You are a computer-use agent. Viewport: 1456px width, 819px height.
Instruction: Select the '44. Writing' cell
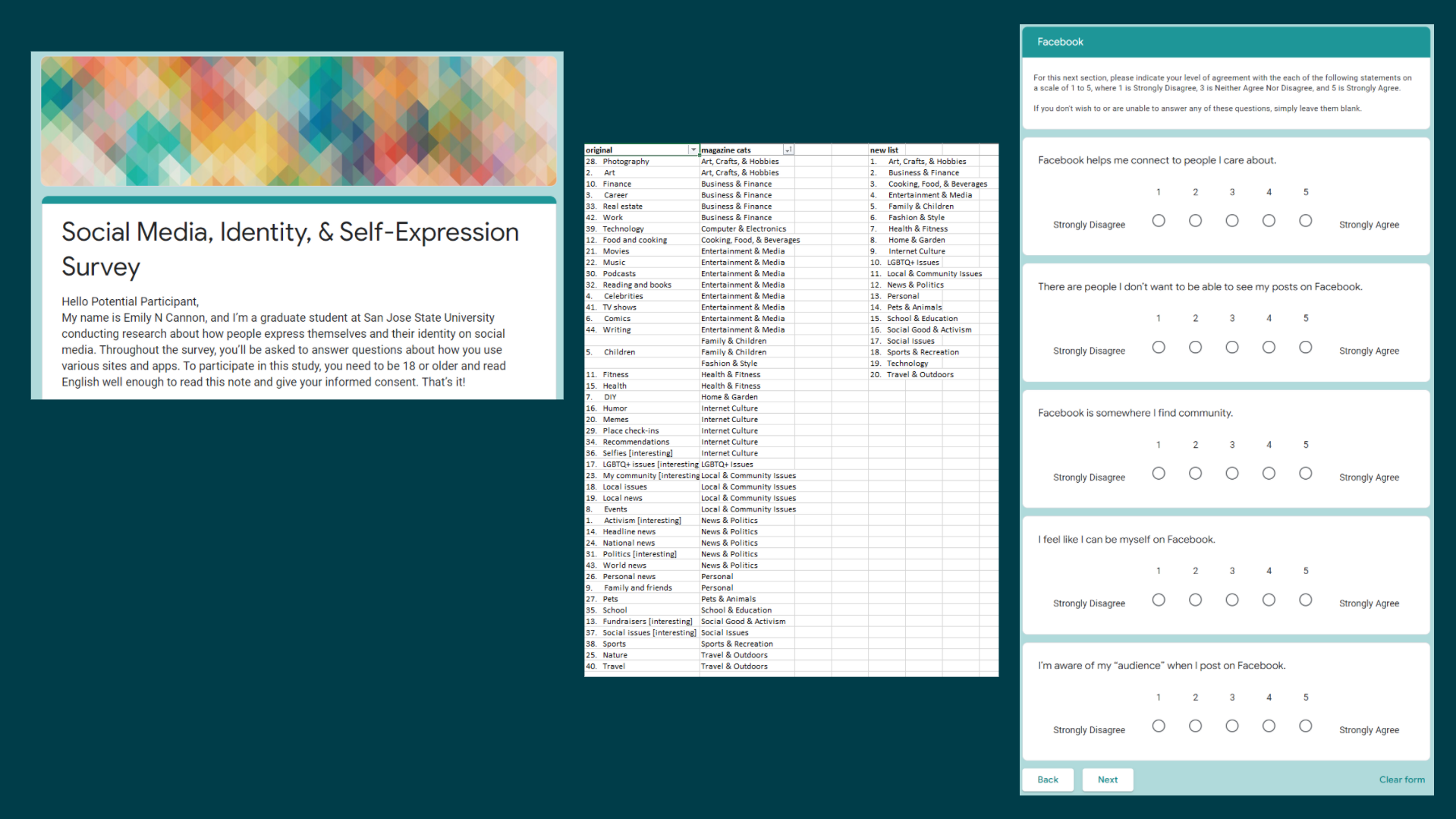(x=642, y=329)
